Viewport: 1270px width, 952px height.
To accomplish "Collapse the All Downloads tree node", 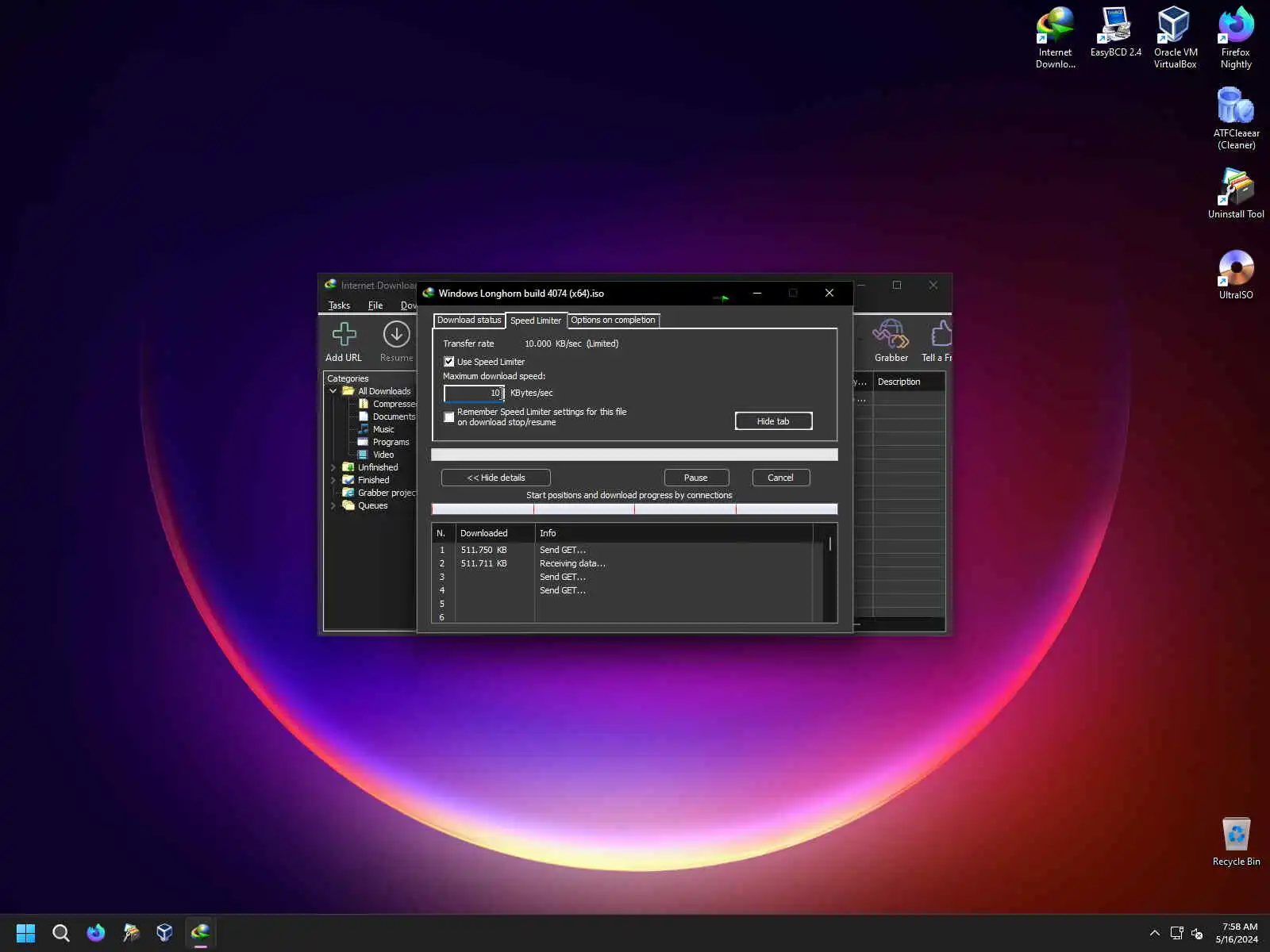I will click(x=333, y=391).
